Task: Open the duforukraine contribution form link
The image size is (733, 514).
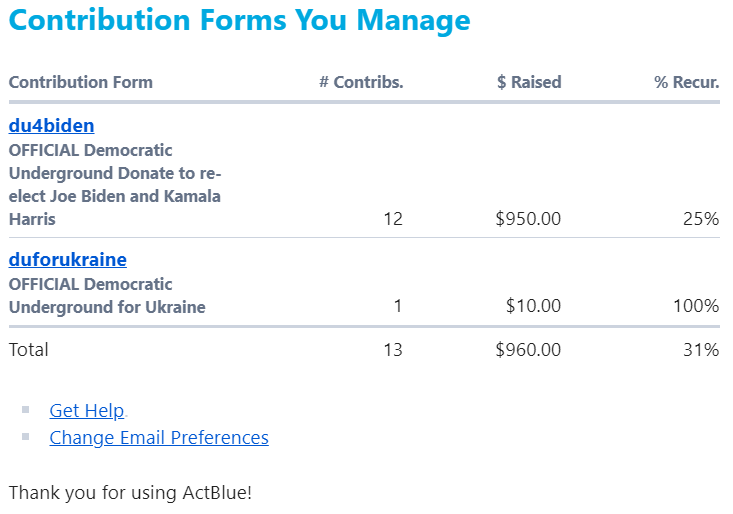Action: point(67,260)
